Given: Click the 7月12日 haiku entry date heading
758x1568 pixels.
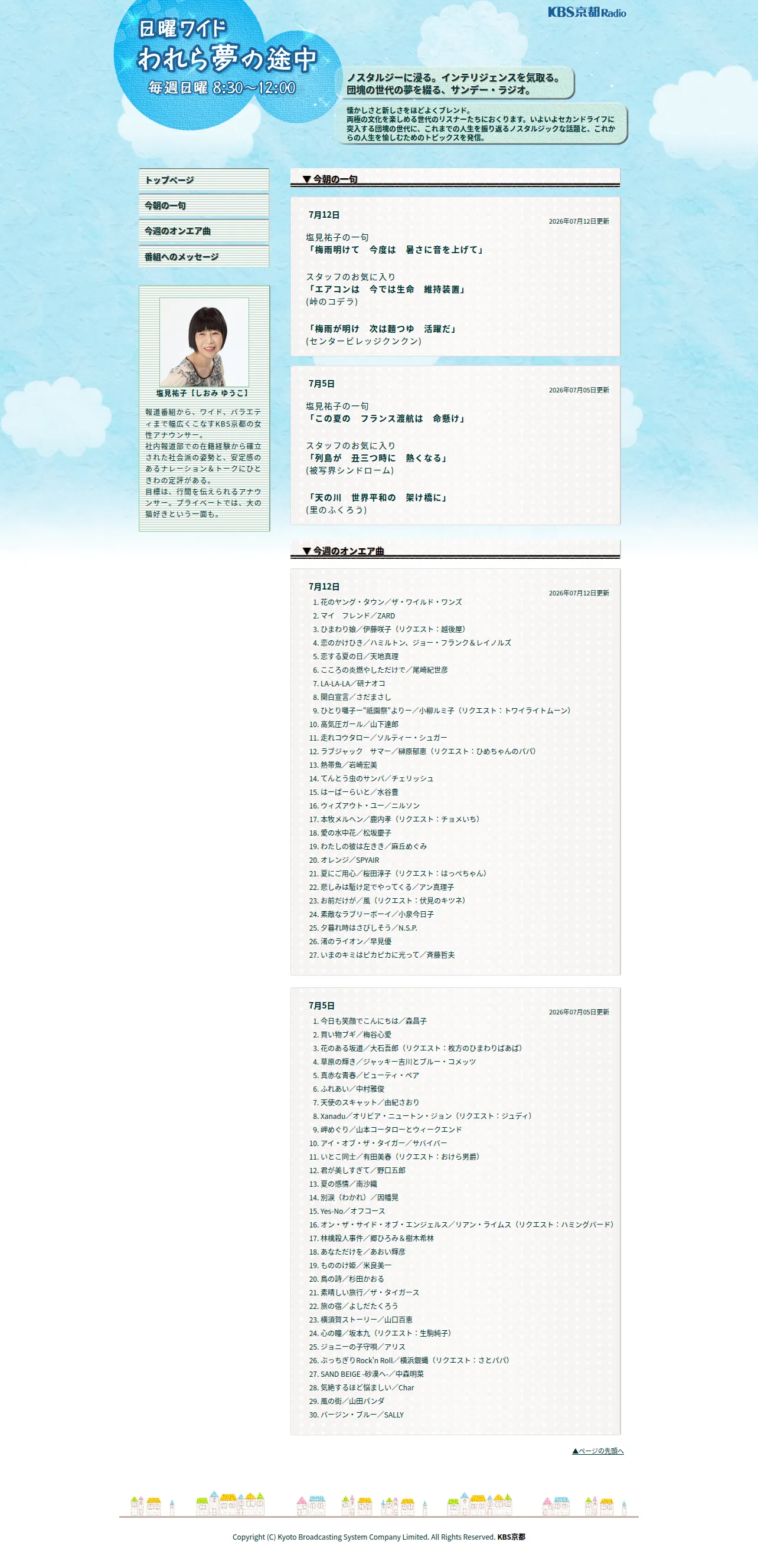Looking at the screenshot, I should pos(324,215).
